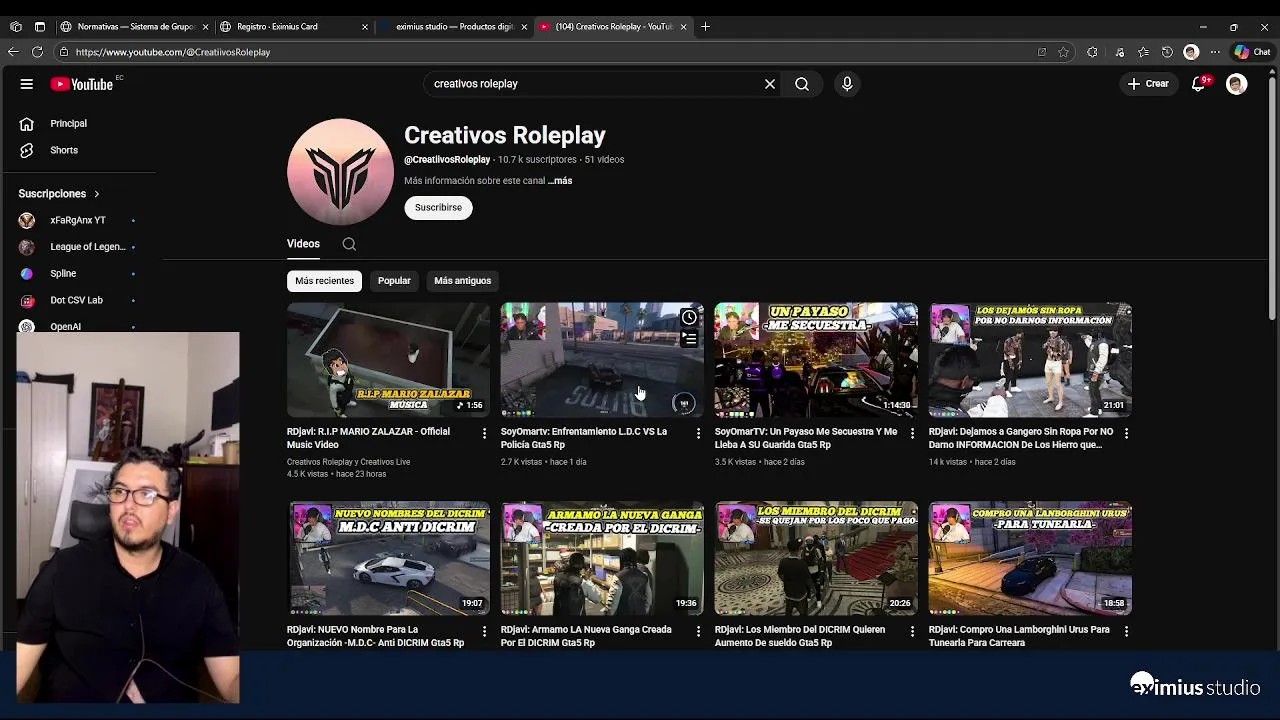Open options for Gangero Sin Ropa video

(x=1126, y=433)
